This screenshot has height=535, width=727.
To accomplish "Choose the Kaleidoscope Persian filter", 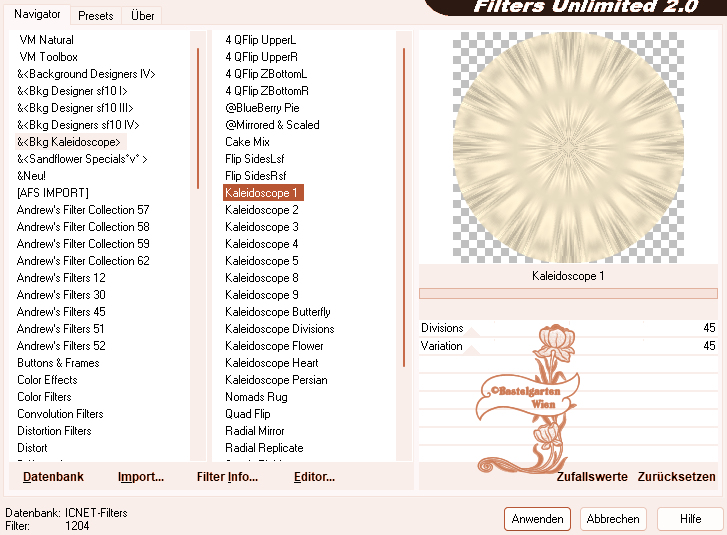I will click(276, 380).
